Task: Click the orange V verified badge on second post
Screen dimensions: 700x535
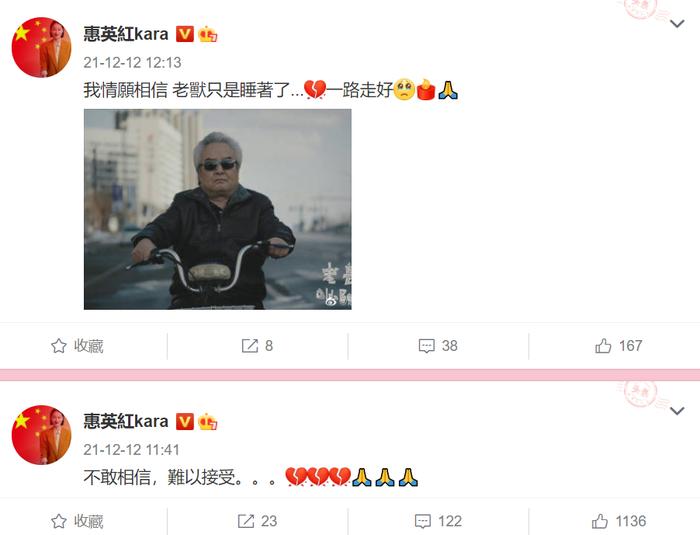Action: coord(184,422)
